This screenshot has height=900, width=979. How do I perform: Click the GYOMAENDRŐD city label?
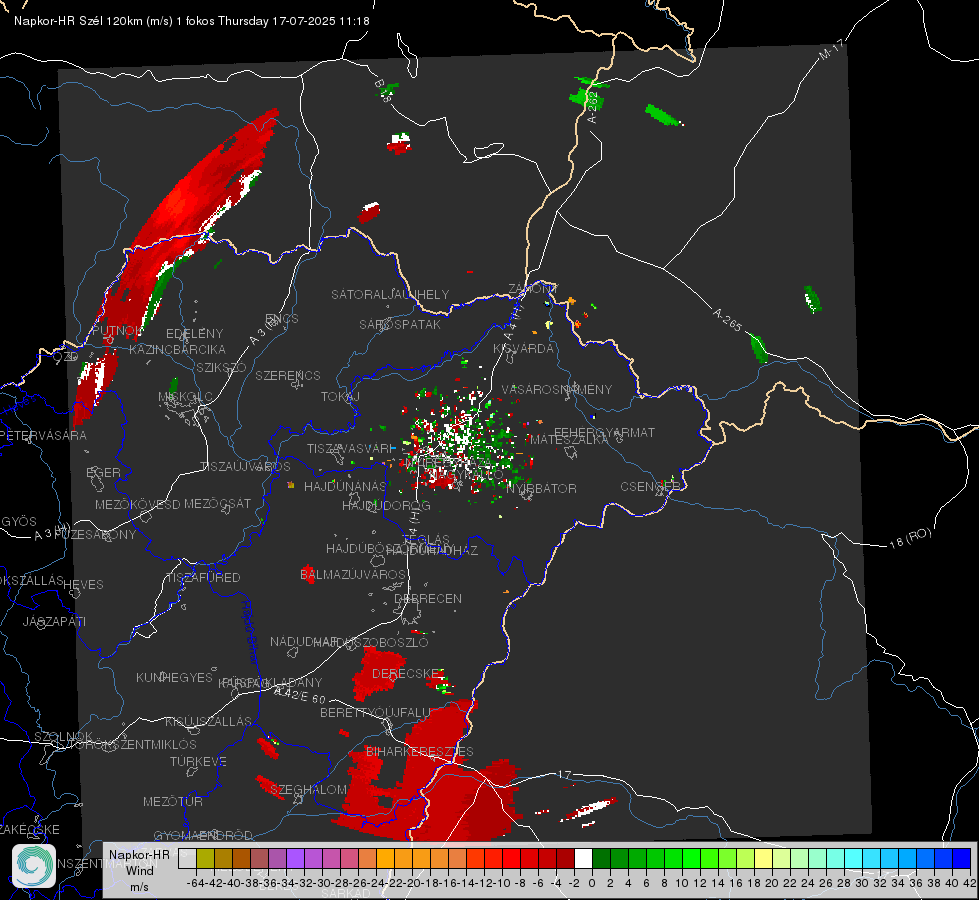(x=203, y=835)
